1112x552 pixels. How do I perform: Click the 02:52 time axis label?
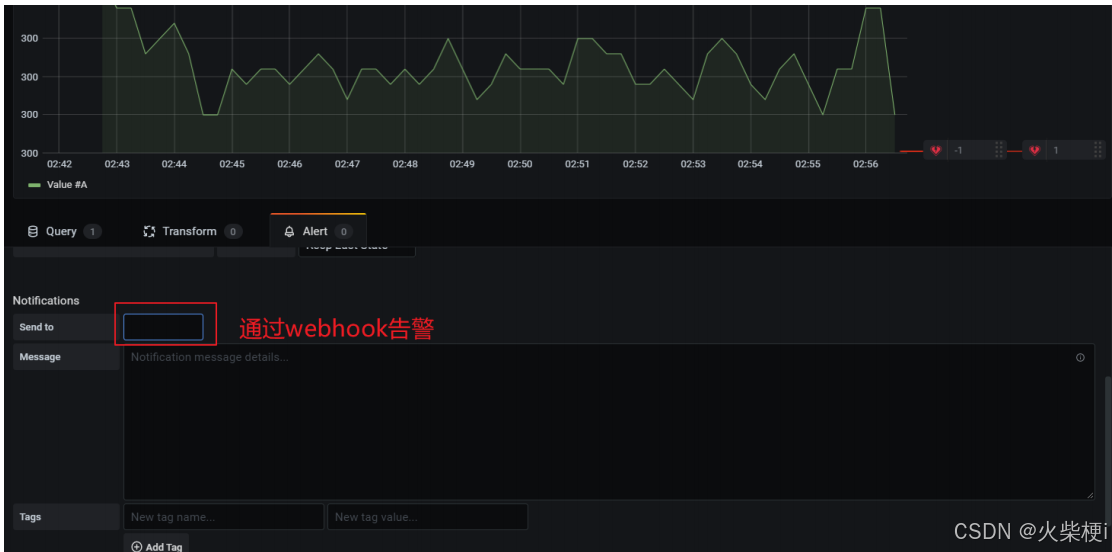635,164
